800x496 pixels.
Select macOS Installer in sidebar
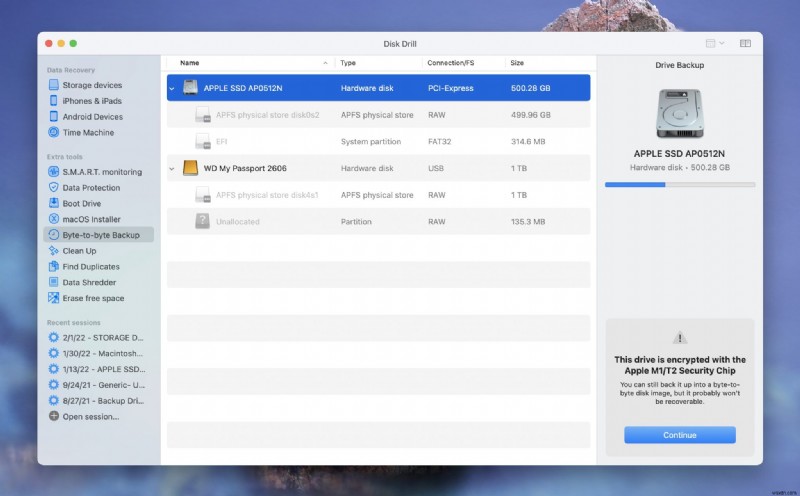coord(91,219)
